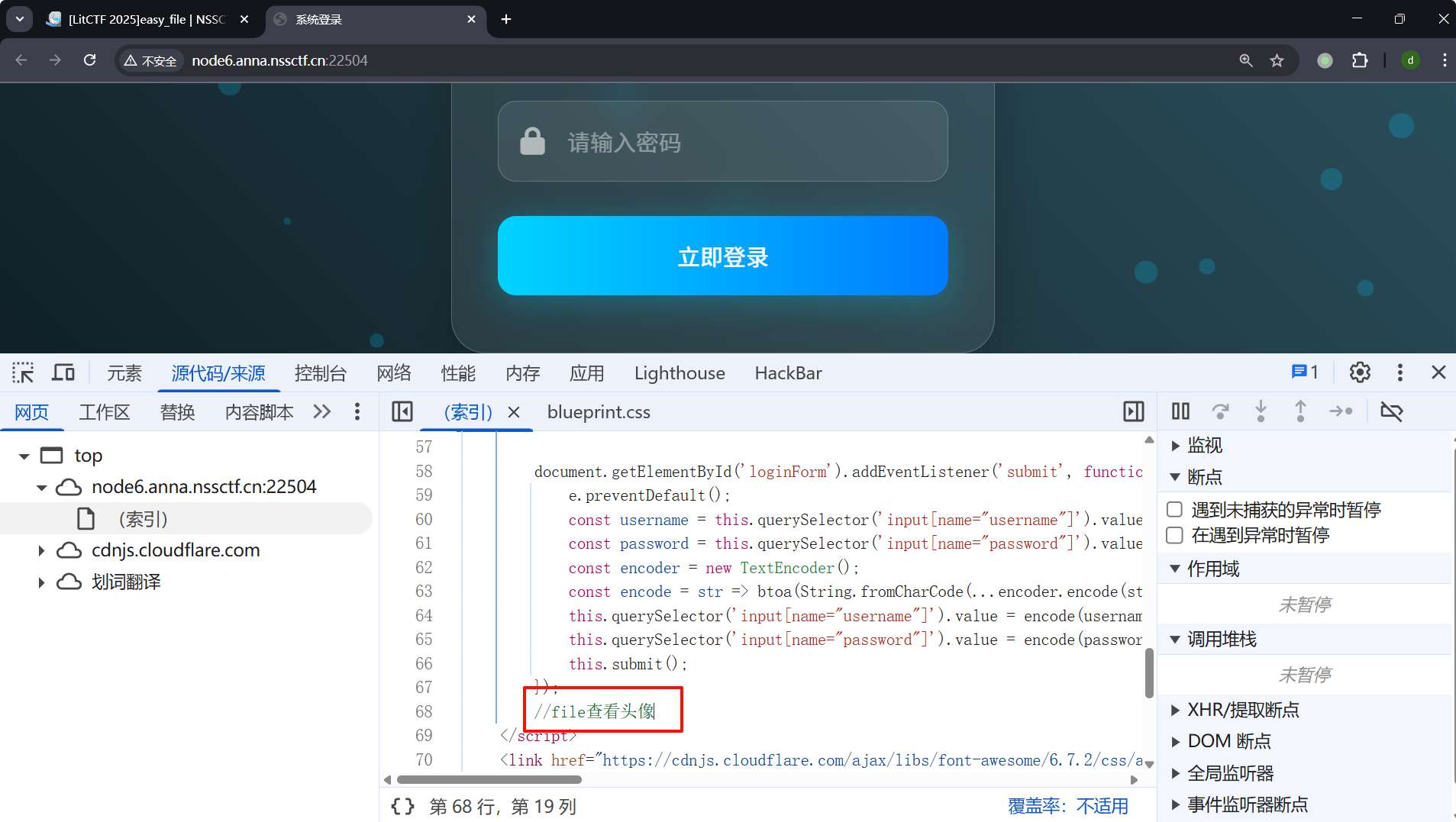Reload the current page
Viewport: 1456px width, 822px height.
tap(90, 60)
